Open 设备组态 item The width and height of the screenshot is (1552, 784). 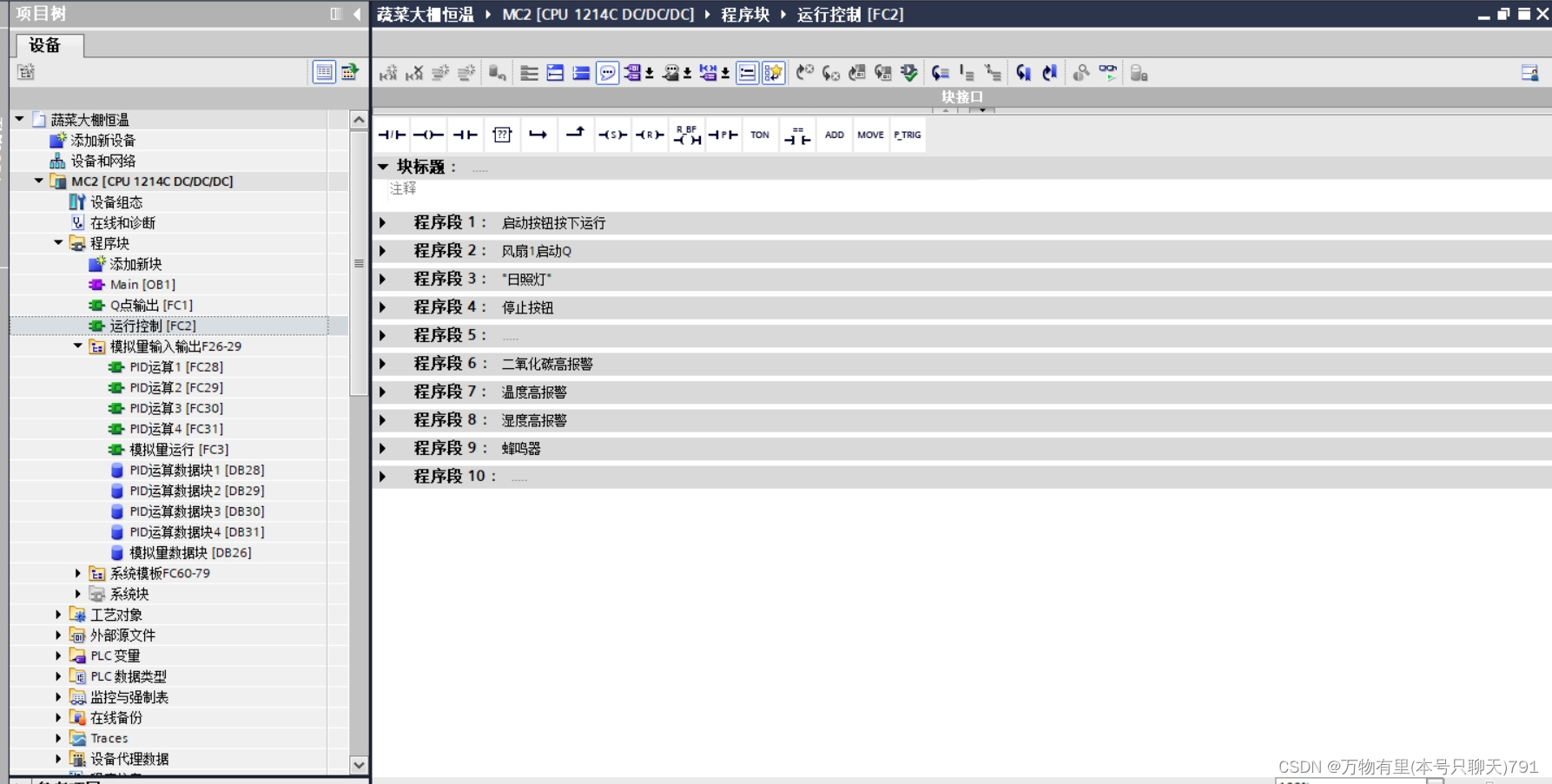pos(116,202)
